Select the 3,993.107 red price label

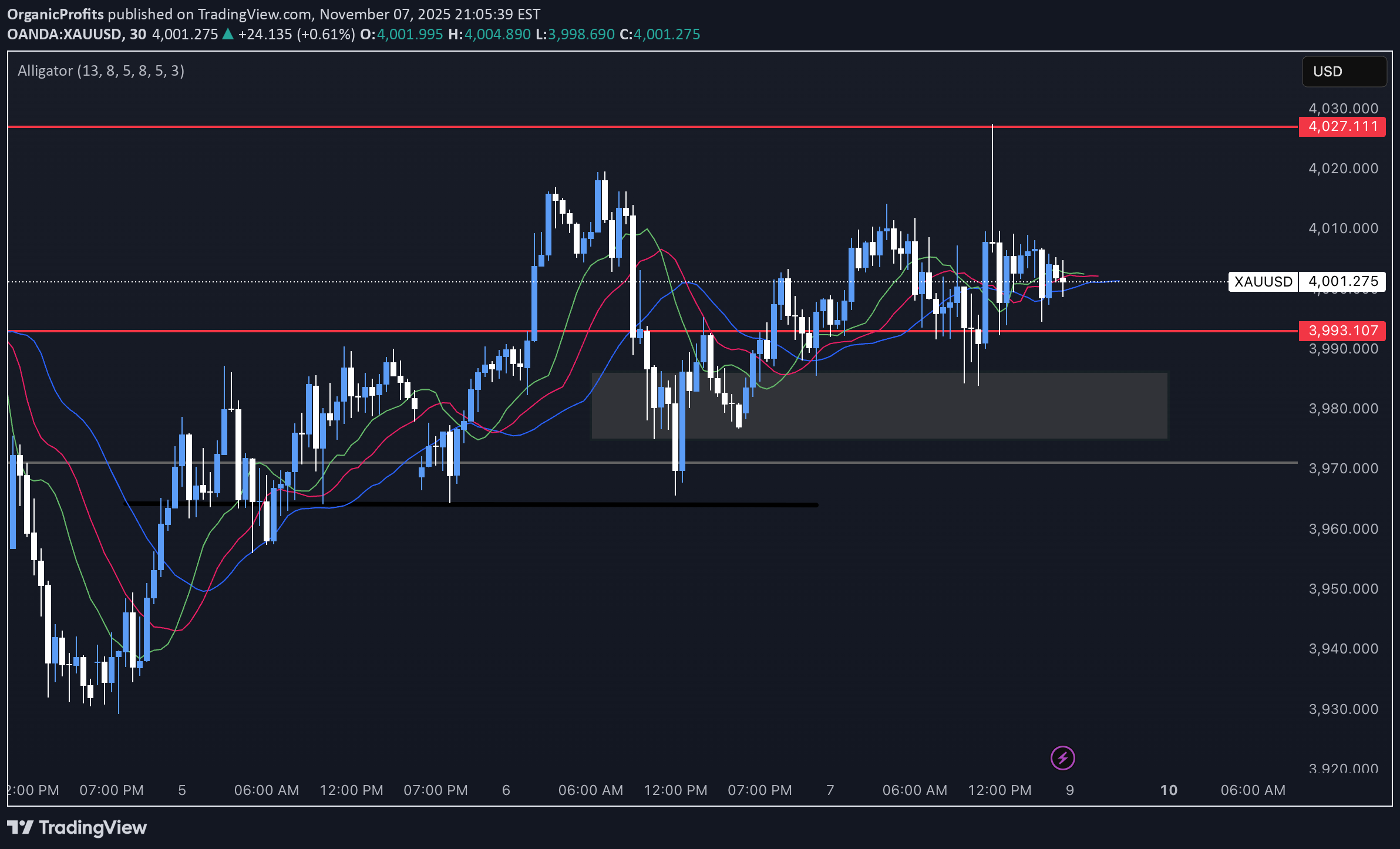(1342, 331)
